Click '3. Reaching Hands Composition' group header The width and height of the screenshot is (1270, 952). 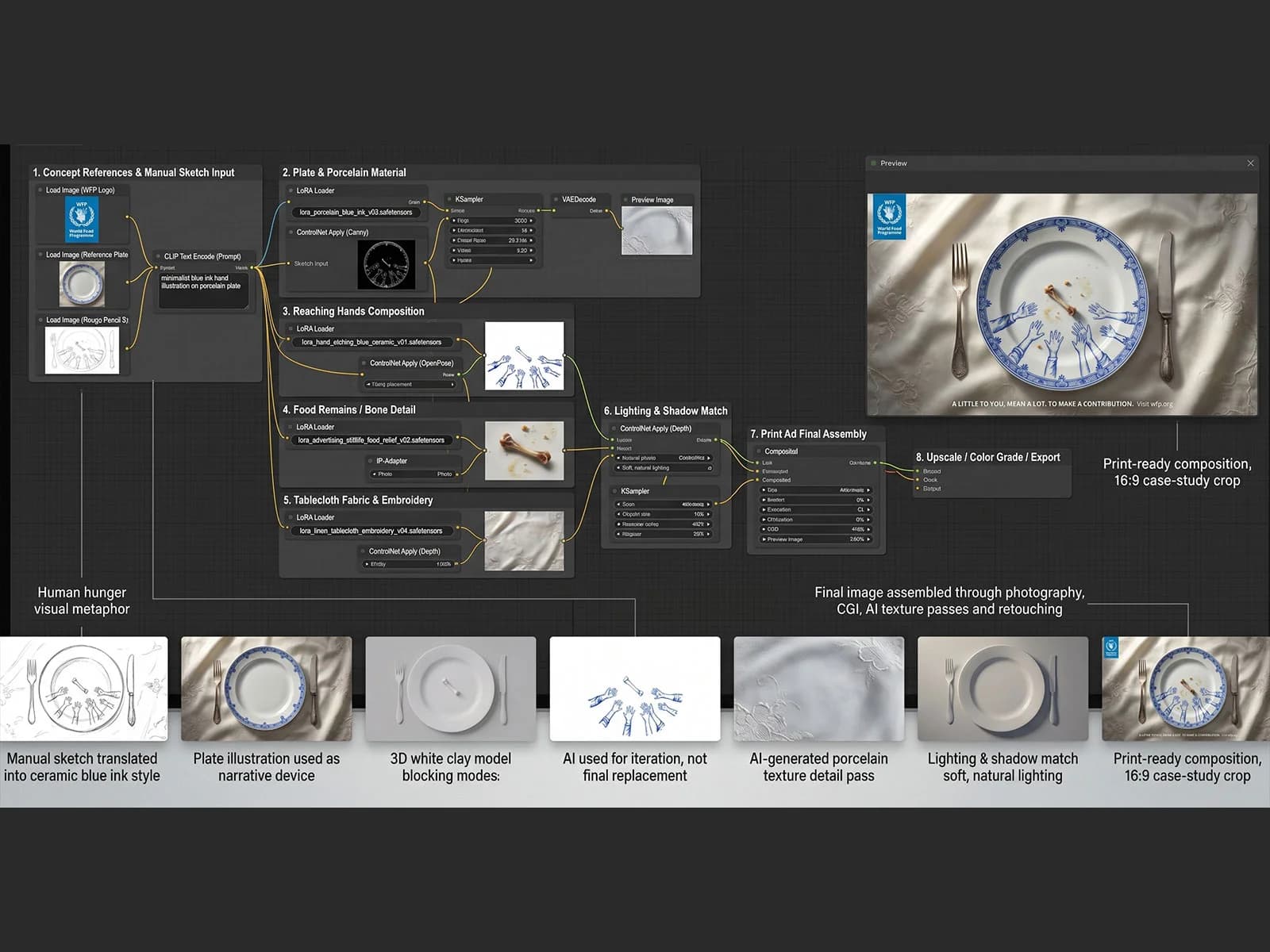(x=353, y=311)
